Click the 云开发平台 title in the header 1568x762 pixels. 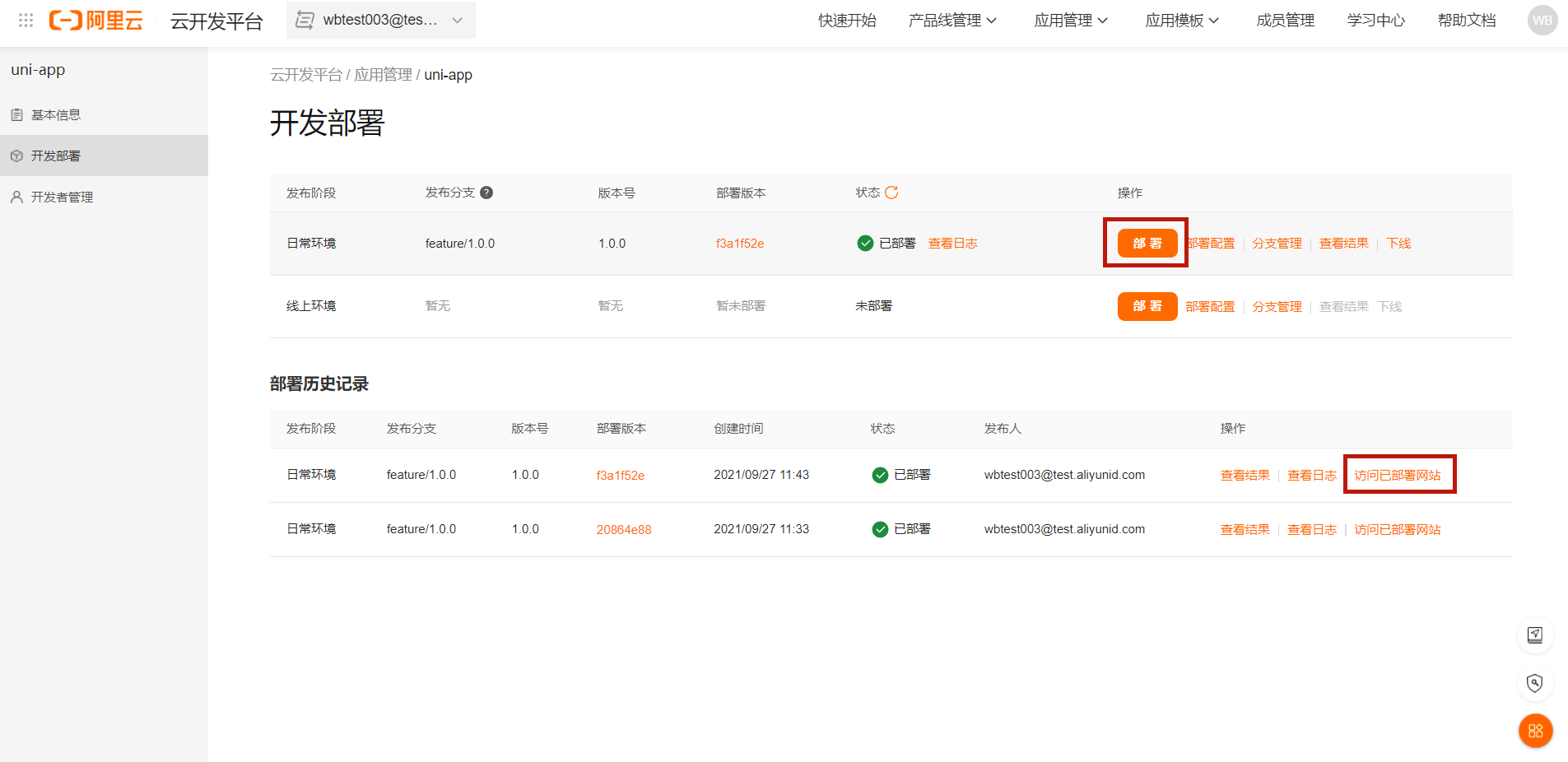pyautogui.click(x=216, y=21)
